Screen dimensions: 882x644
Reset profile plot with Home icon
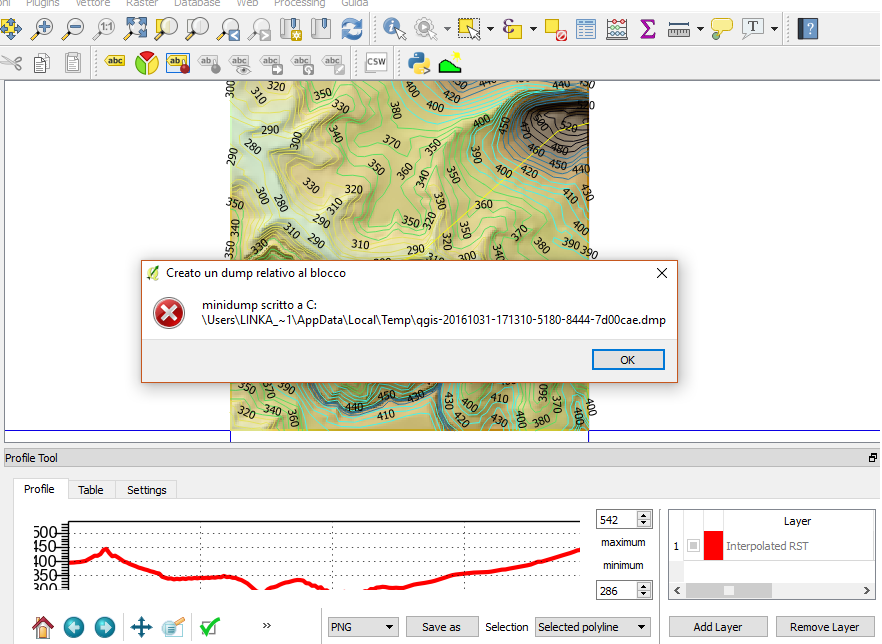point(42,627)
